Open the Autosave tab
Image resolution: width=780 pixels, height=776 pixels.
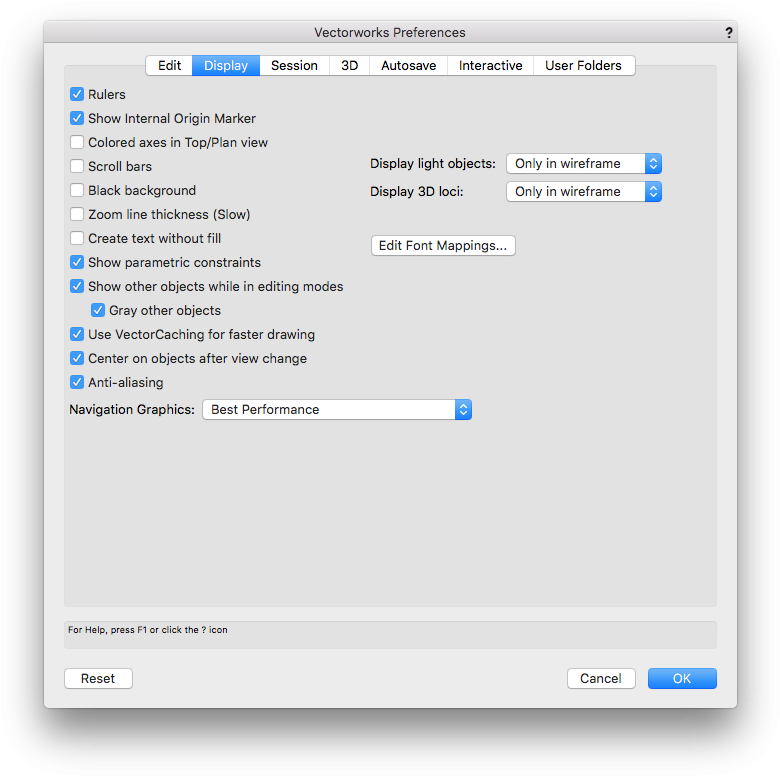tap(408, 66)
